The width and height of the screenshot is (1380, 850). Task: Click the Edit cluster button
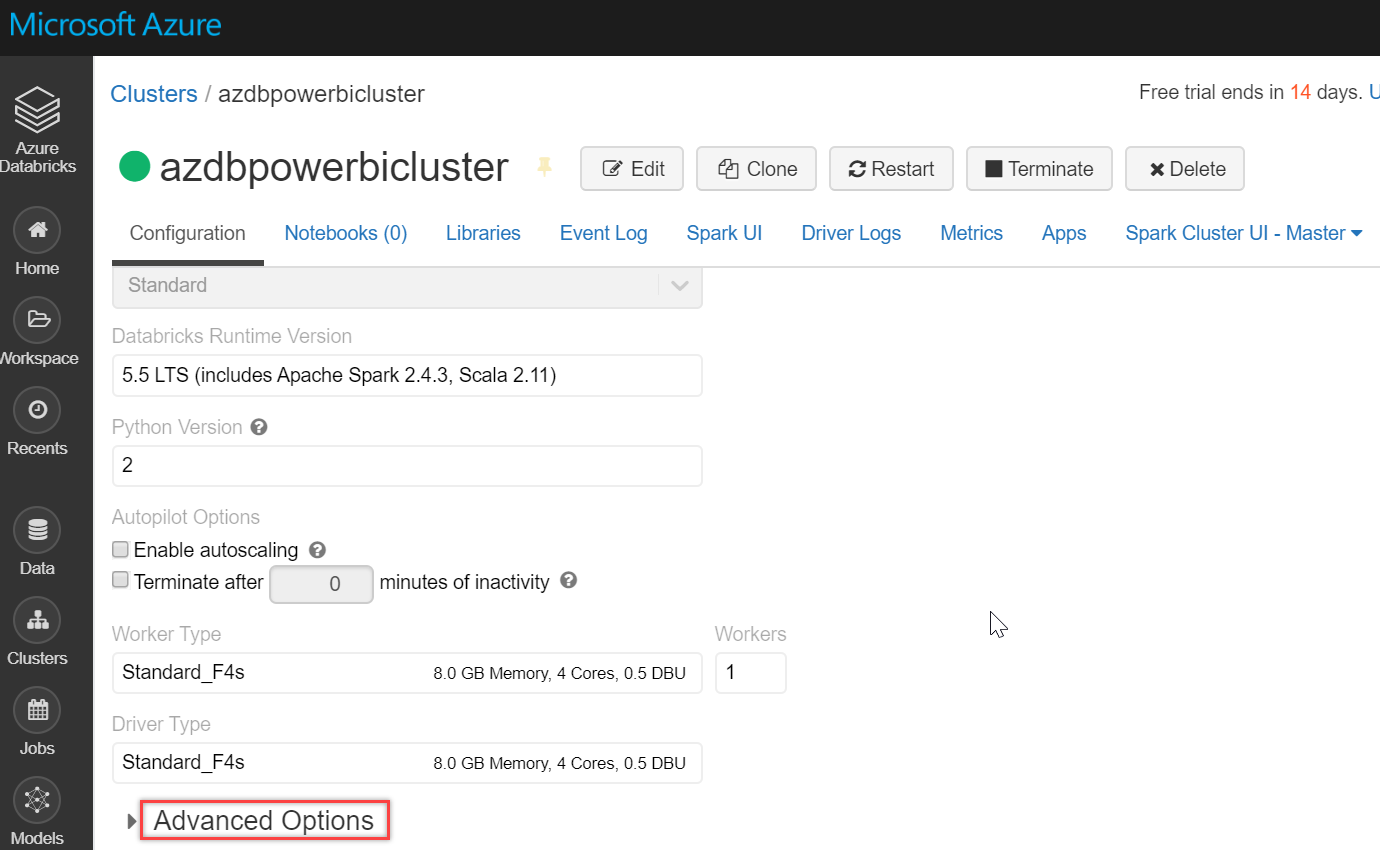point(632,169)
